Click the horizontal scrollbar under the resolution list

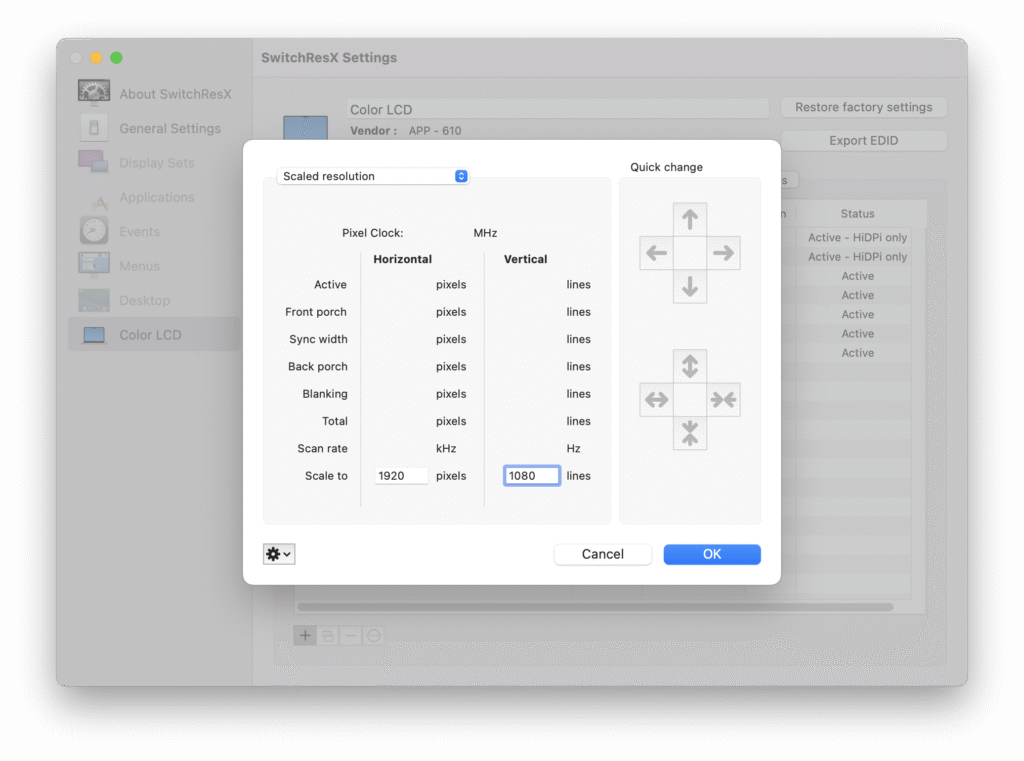(595, 607)
